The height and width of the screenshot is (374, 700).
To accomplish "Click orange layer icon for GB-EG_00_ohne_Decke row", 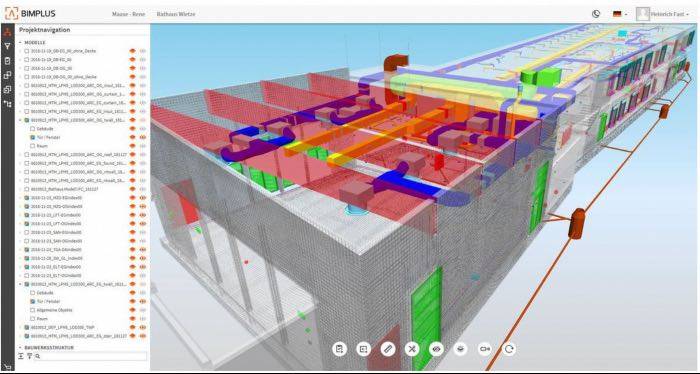I will [x=133, y=51].
